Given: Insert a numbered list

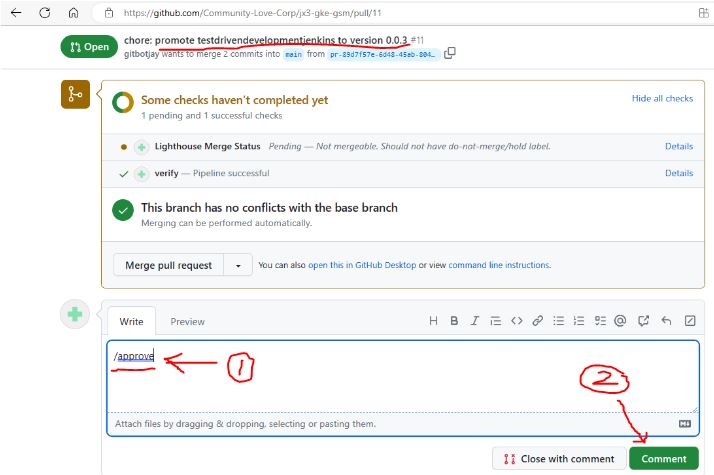Looking at the screenshot, I should click(x=579, y=321).
